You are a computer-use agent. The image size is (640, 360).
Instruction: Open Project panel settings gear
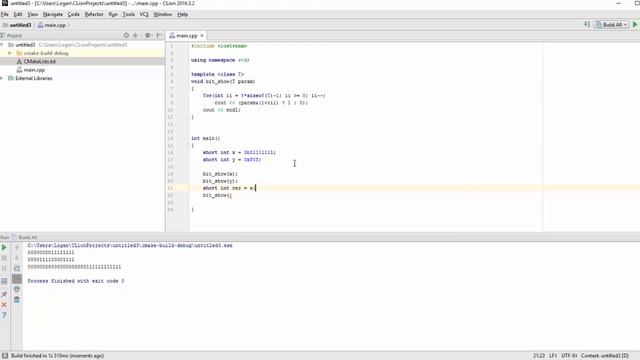148,36
